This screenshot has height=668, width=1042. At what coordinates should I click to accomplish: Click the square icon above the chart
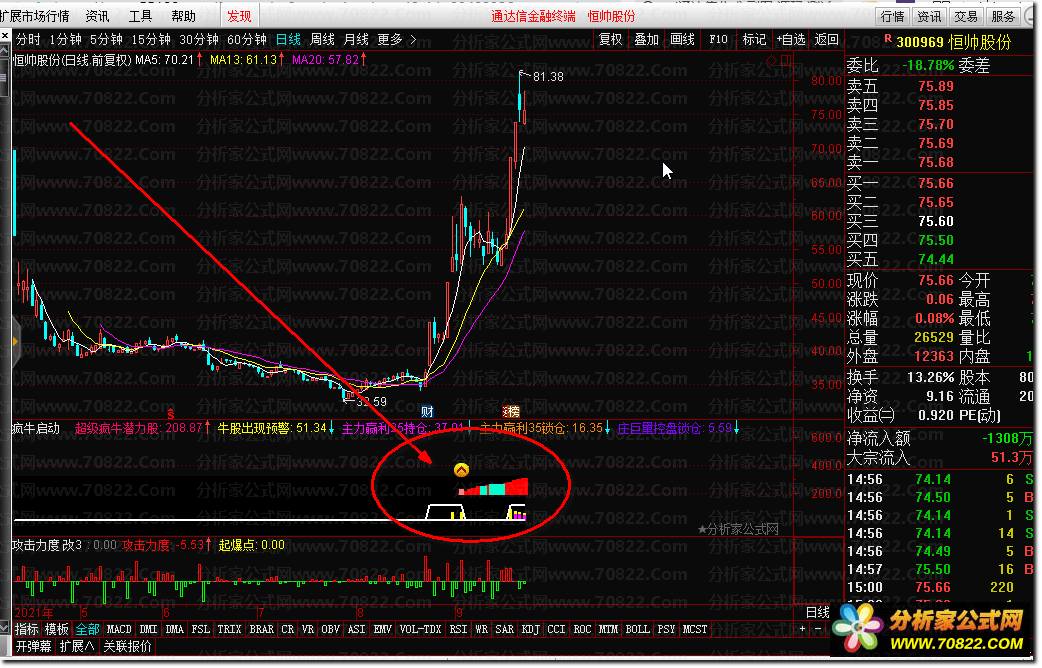pyautogui.click(x=785, y=60)
